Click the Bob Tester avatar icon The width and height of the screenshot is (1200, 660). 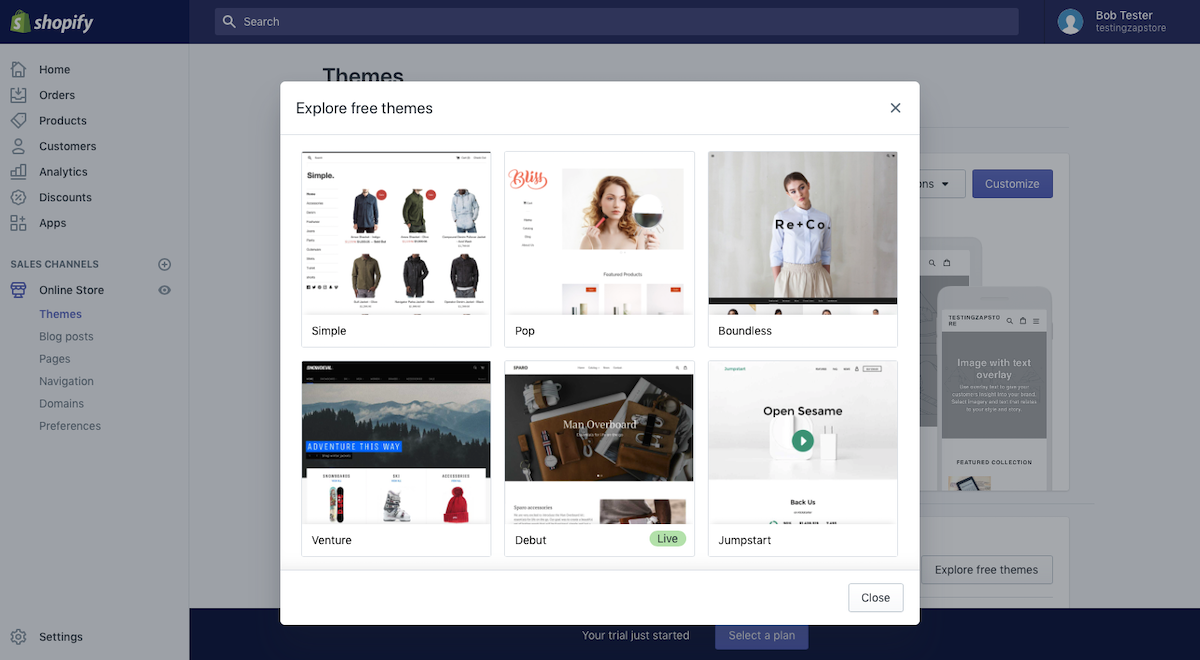pyautogui.click(x=1071, y=21)
